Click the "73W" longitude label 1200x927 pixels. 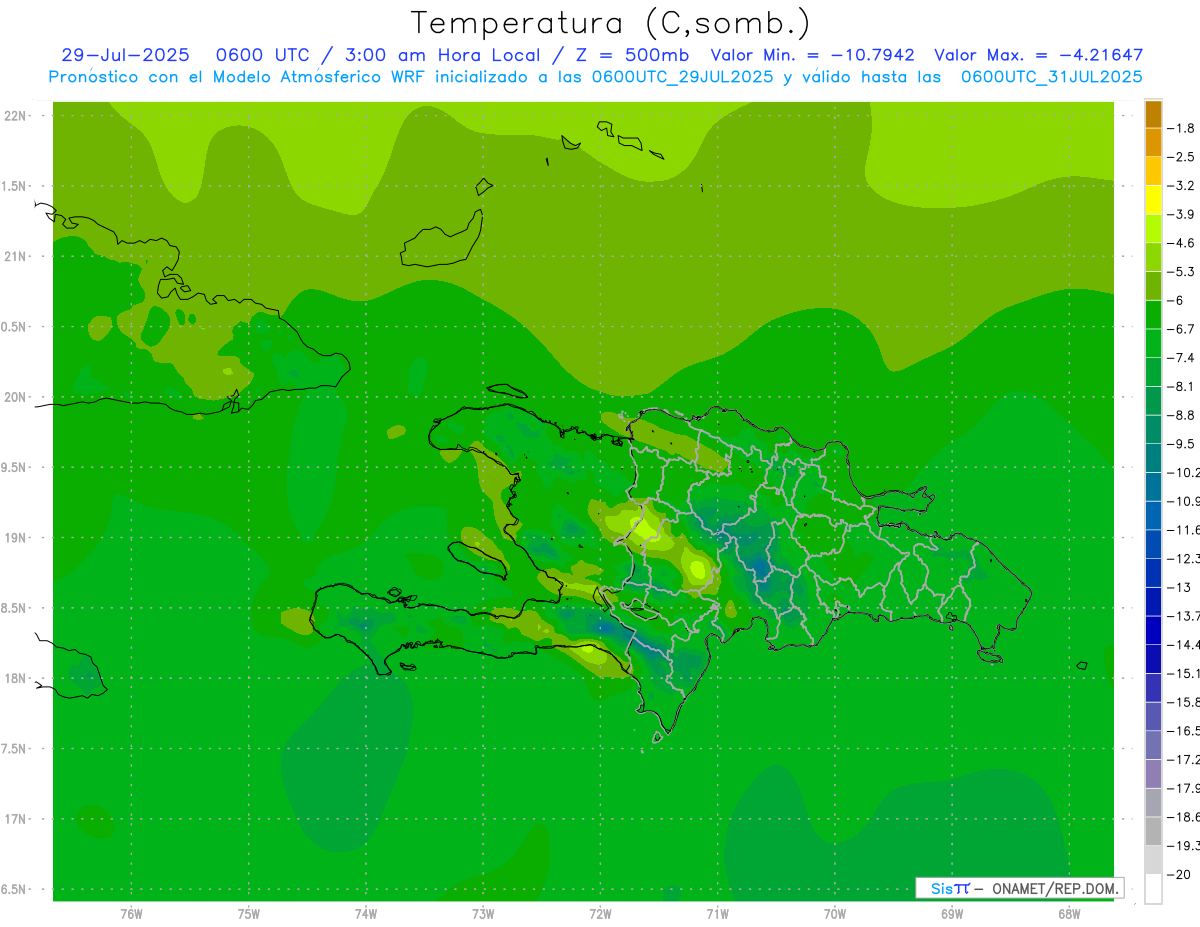click(483, 914)
